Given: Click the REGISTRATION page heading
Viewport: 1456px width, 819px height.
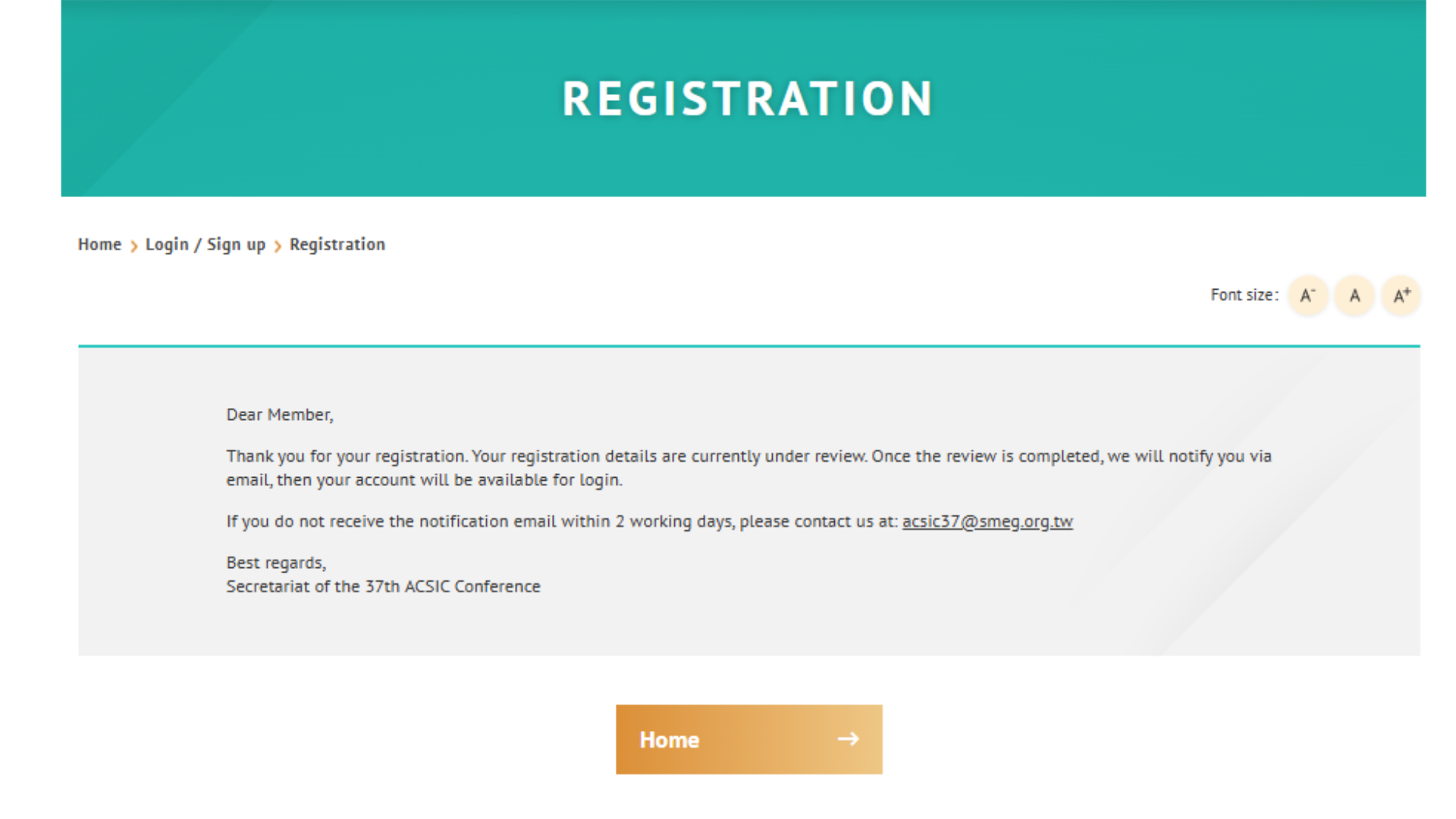Looking at the screenshot, I should [747, 99].
